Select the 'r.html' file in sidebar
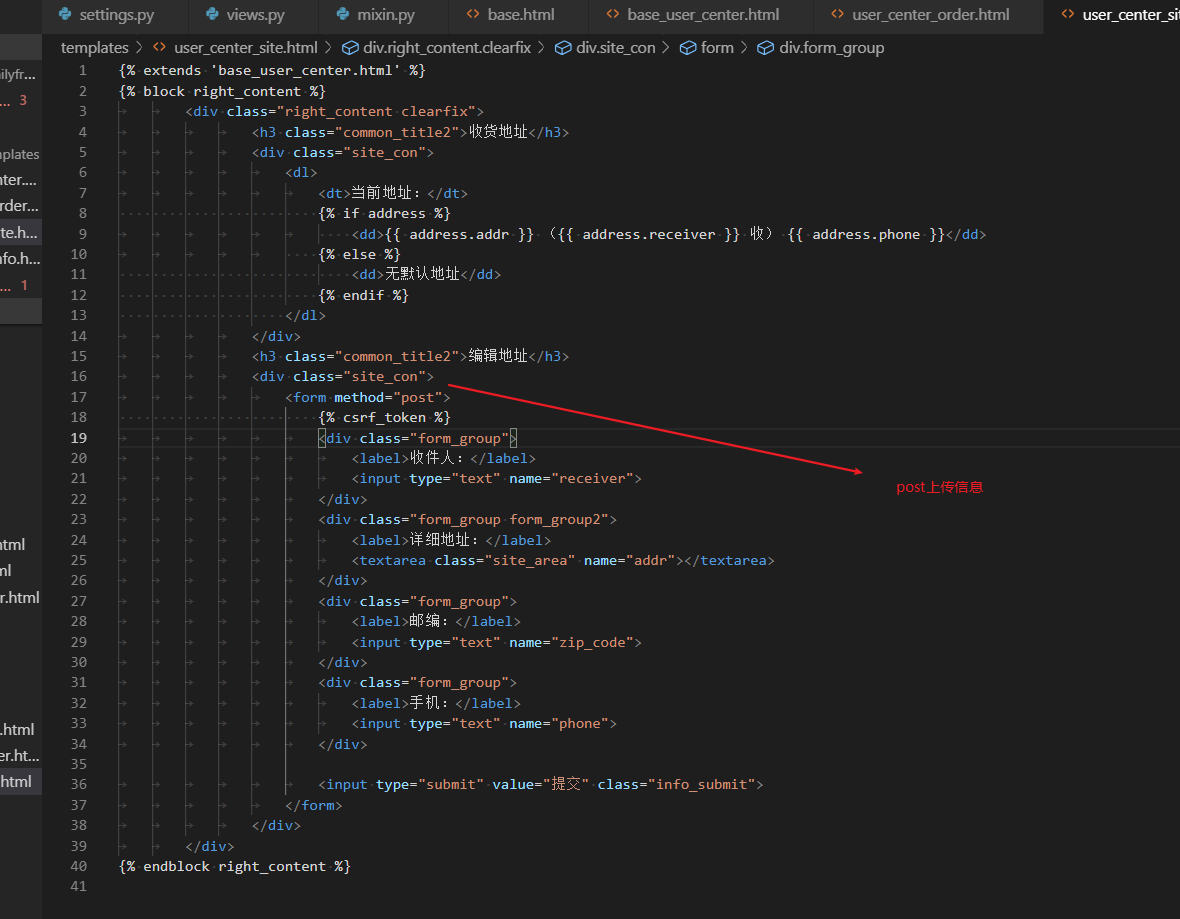This screenshot has width=1180, height=919. (x=20, y=598)
